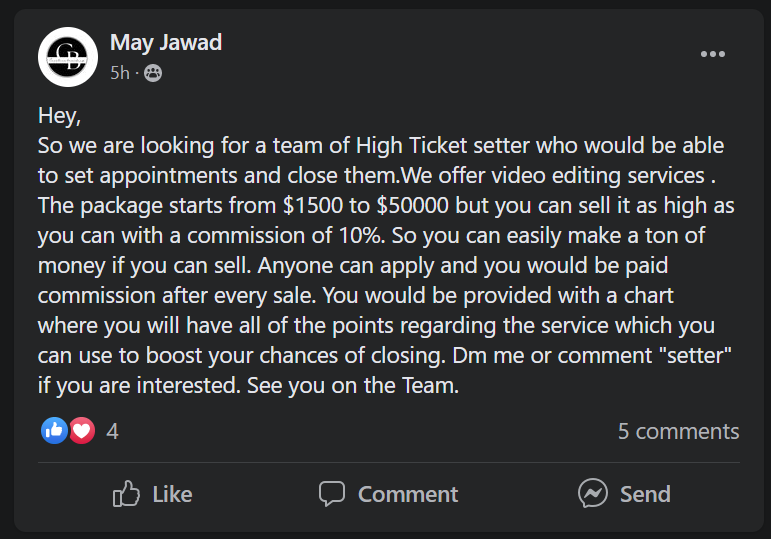Open May Jawad's profile picture
This screenshot has height=539, width=771.
tap(67, 57)
